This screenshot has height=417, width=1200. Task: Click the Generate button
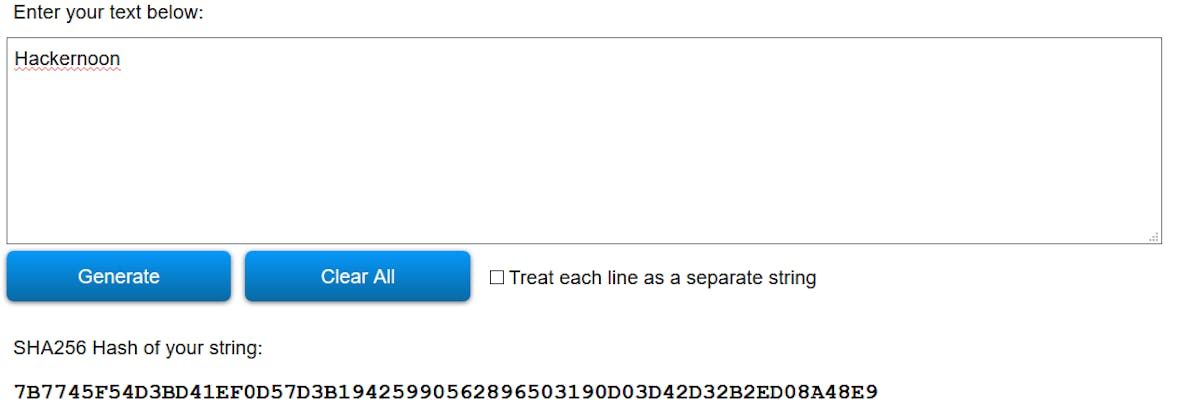pos(118,277)
